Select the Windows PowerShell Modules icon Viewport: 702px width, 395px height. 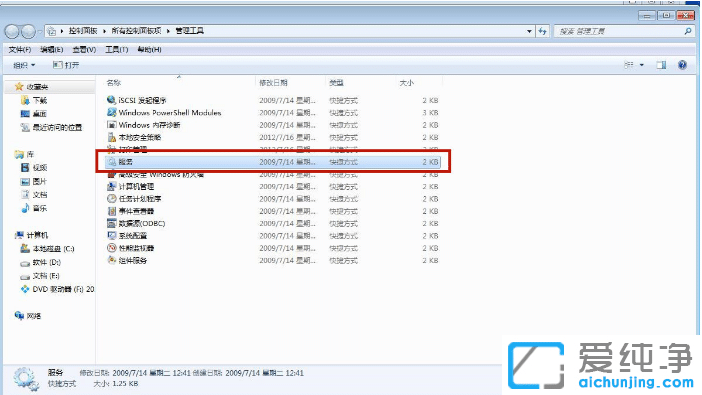[x=111, y=112]
